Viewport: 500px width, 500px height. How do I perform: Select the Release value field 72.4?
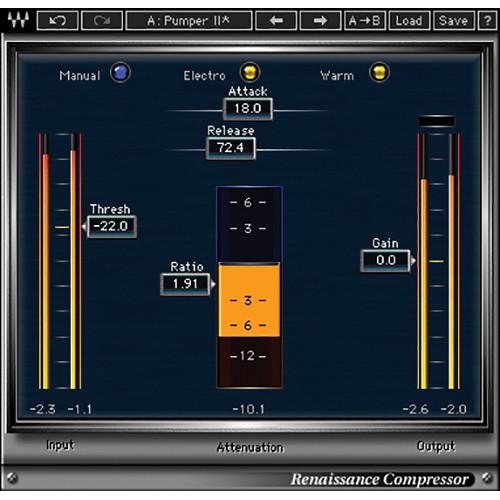tap(231, 148)
